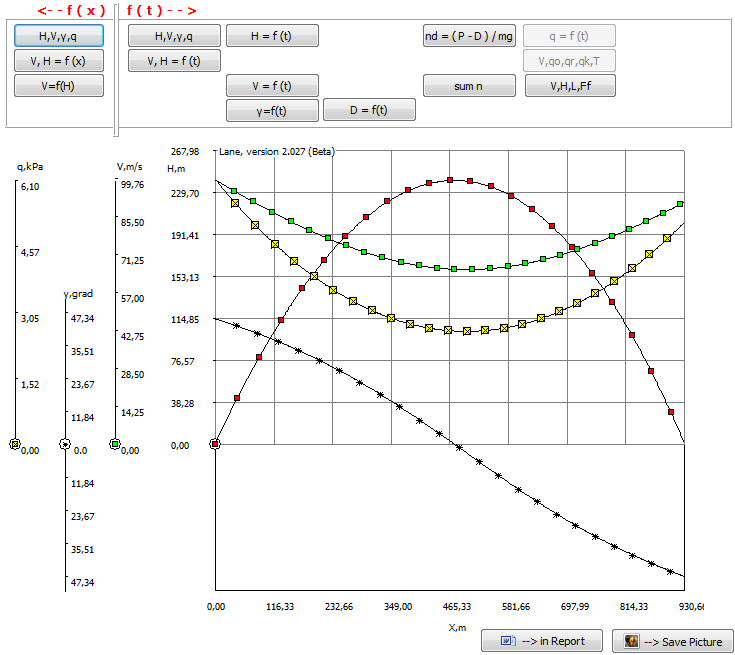Open nd = ( P - D ) / mg plot

tap(469, 36)
